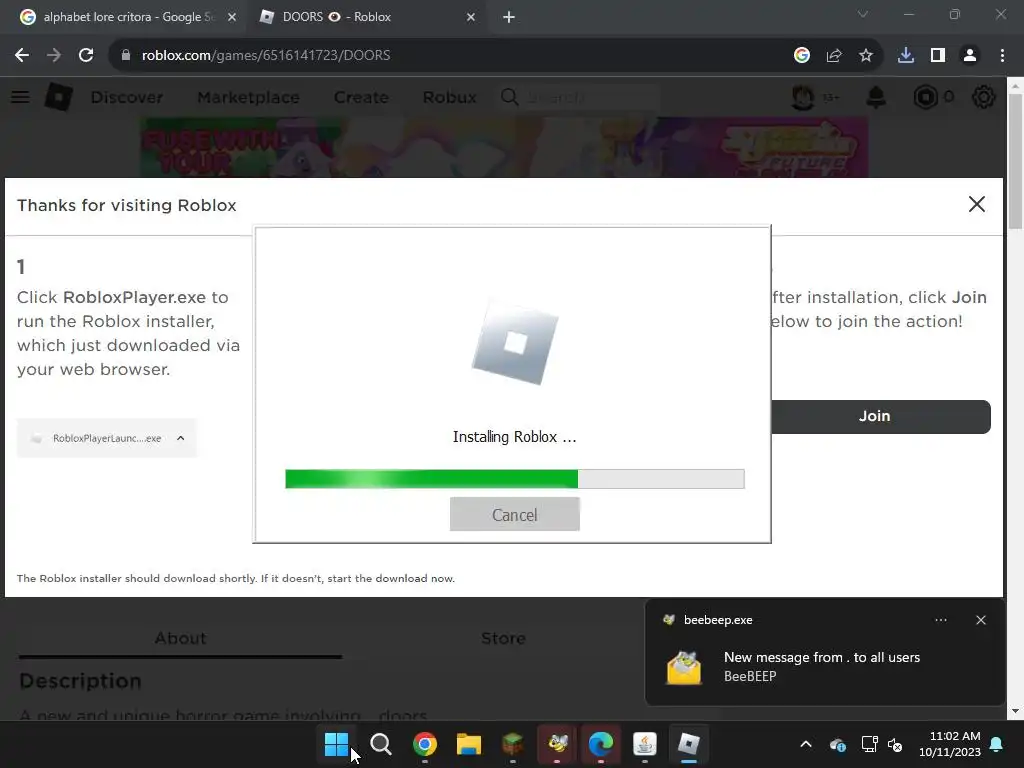Viewport: 1024px width, 768px height.
Task: Cancel the Roblox installation
Action: [515, 515]
